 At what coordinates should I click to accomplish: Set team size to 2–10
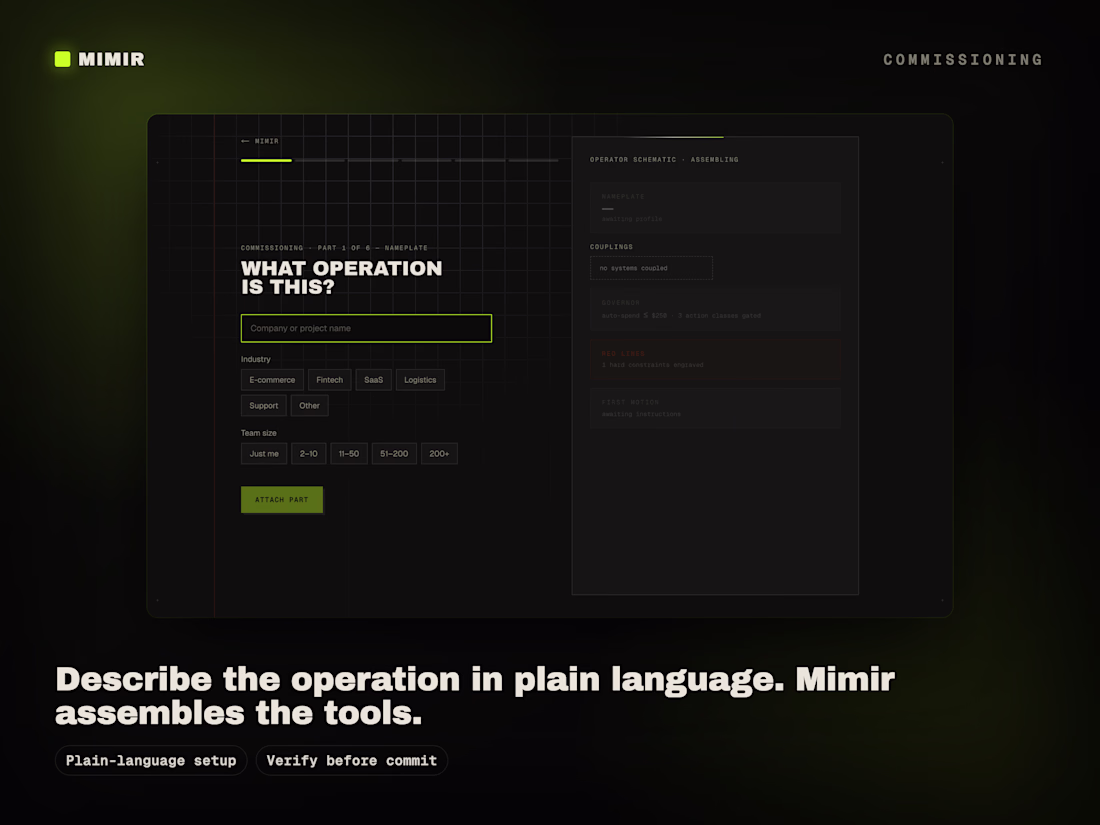[x=309, y=453]
